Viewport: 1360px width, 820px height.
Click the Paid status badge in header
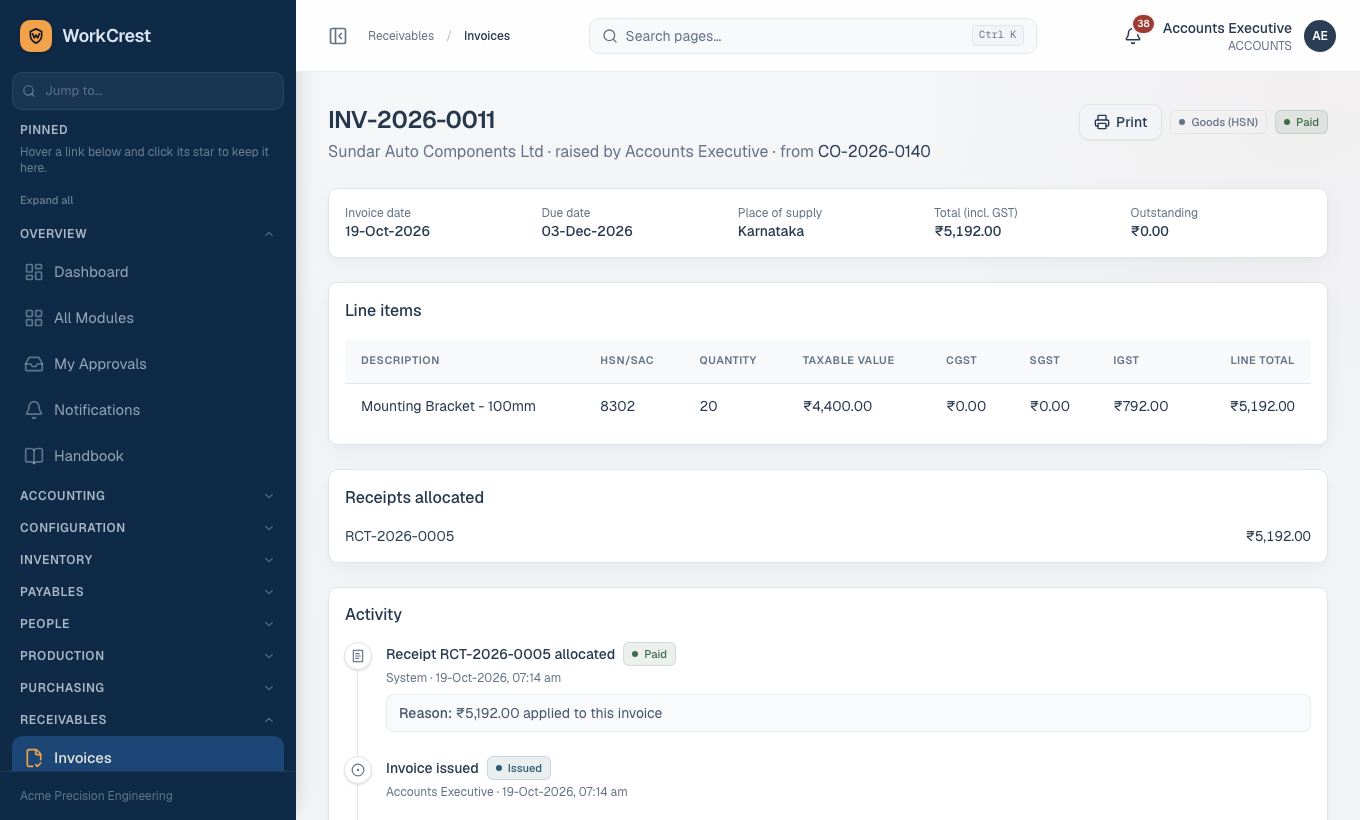click(x=1301, y=122)
